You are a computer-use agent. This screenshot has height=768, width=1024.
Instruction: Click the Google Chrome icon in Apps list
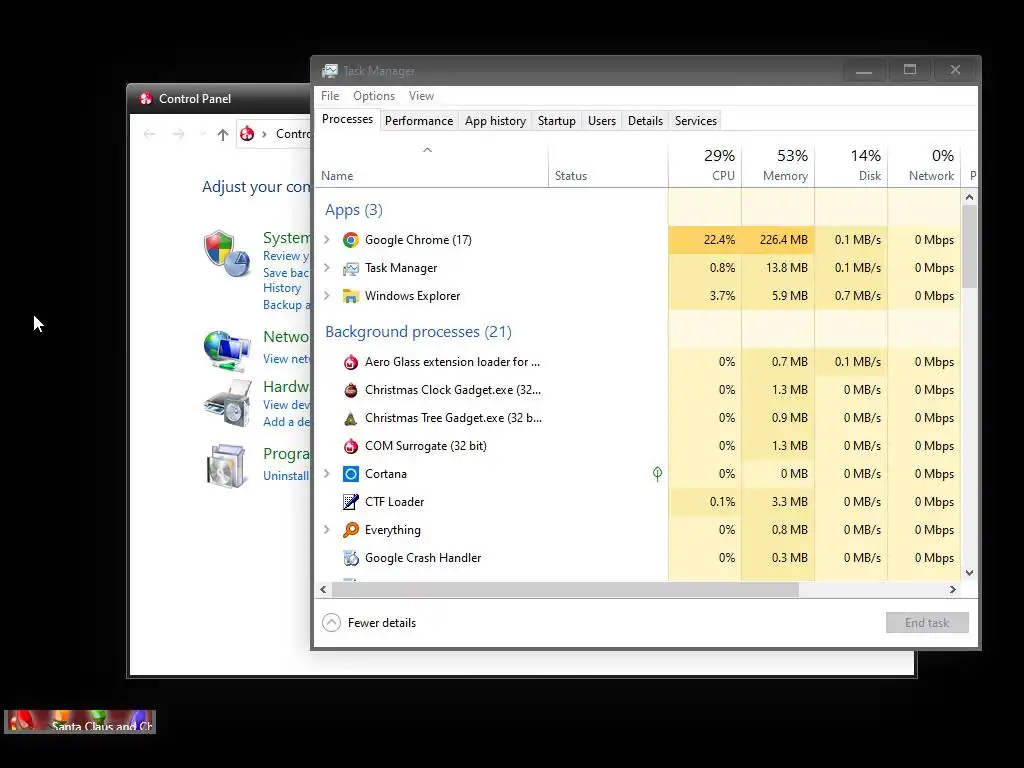click(351, 240)
